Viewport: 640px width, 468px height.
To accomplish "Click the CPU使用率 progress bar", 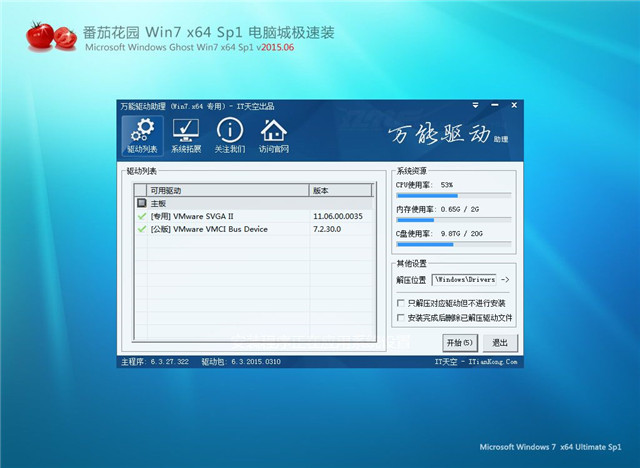I will (454, 196).
